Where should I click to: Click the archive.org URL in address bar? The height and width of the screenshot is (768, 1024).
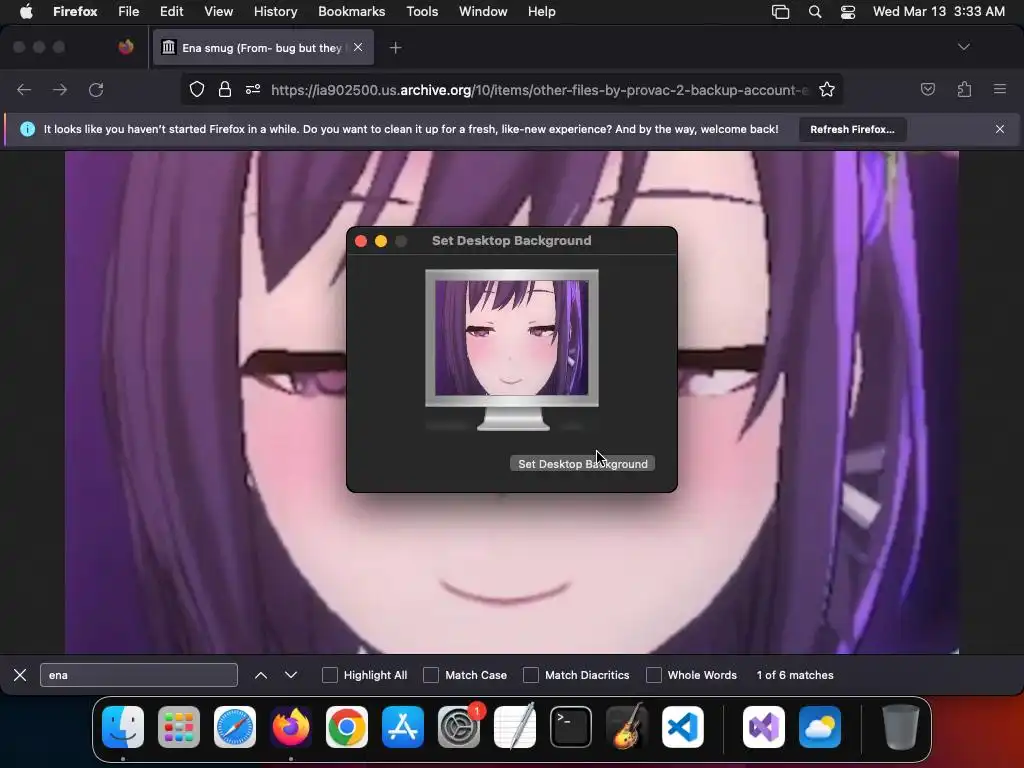click(539, 90)
